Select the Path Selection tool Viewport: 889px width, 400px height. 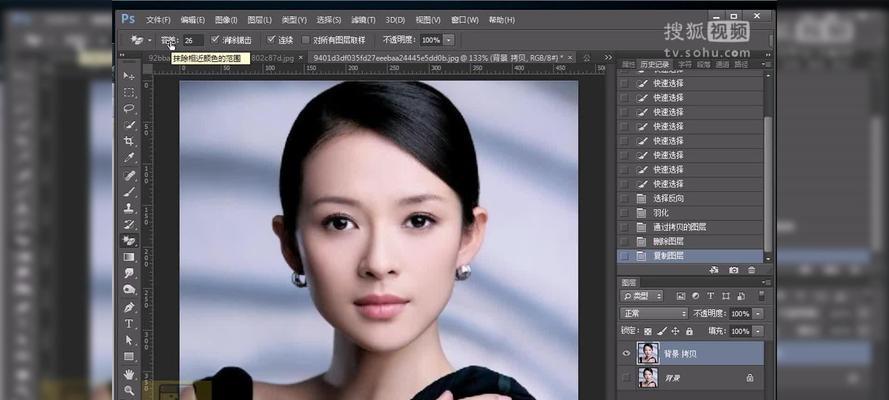pos(129,341)
